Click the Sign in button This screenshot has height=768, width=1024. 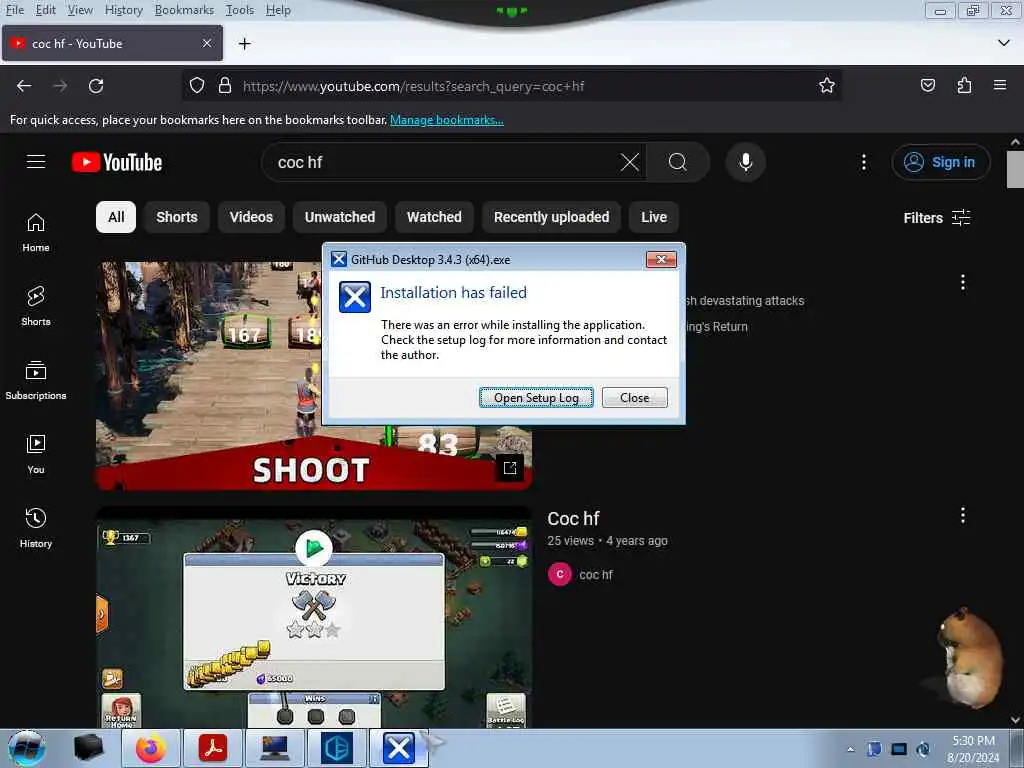pos(940,162)
